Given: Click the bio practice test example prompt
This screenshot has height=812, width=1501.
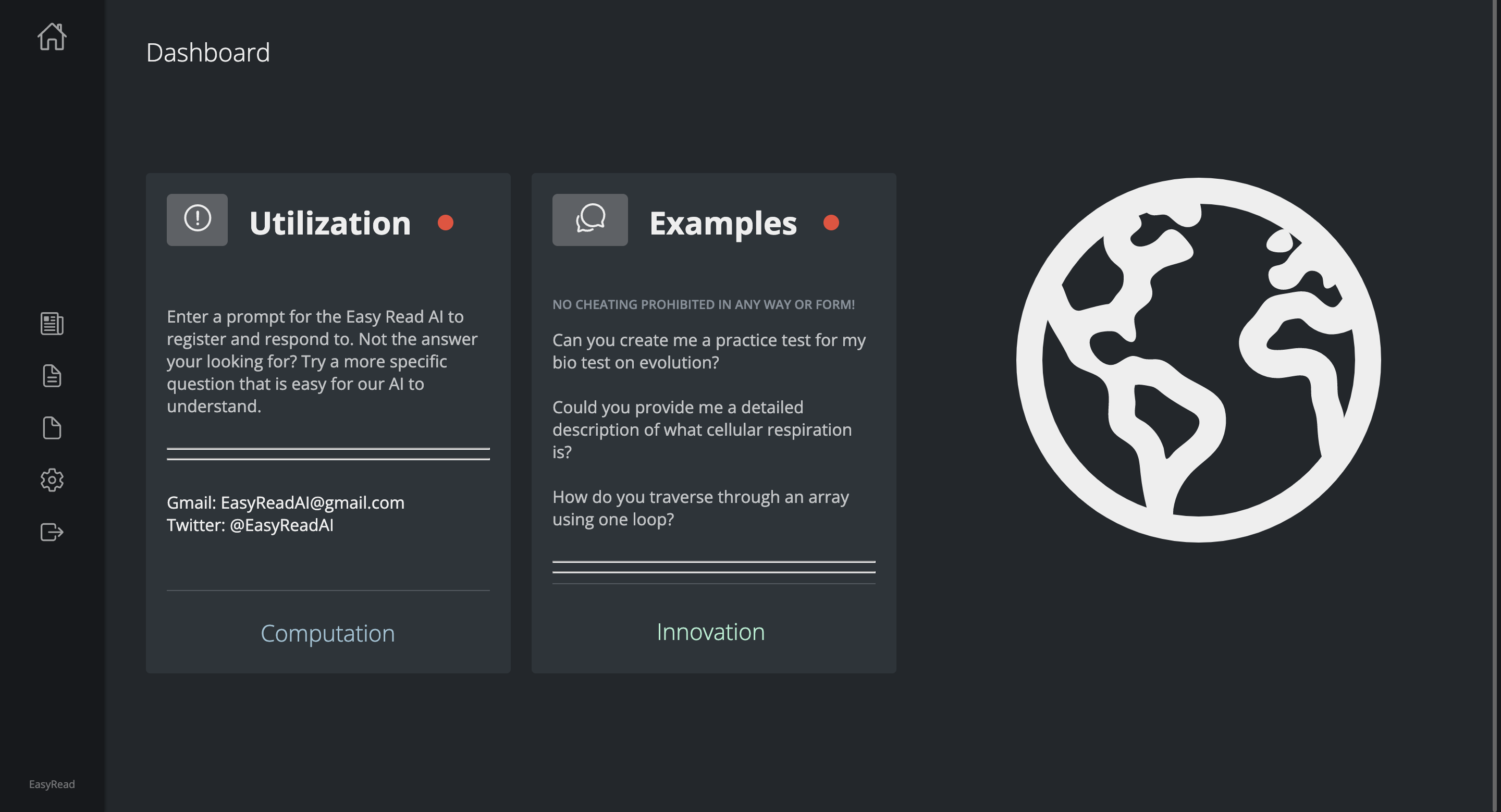Looking at the screenshot, I should click(709, 351).
